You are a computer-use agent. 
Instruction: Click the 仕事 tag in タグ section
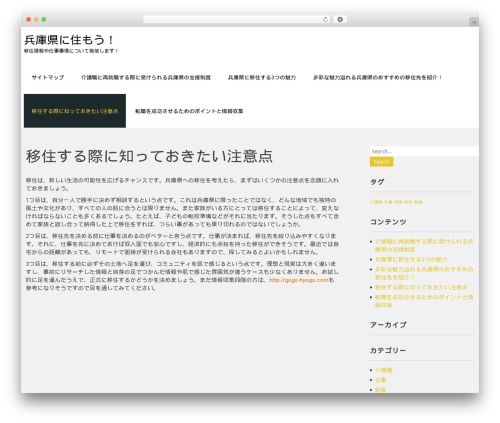[x=388, y=202]
